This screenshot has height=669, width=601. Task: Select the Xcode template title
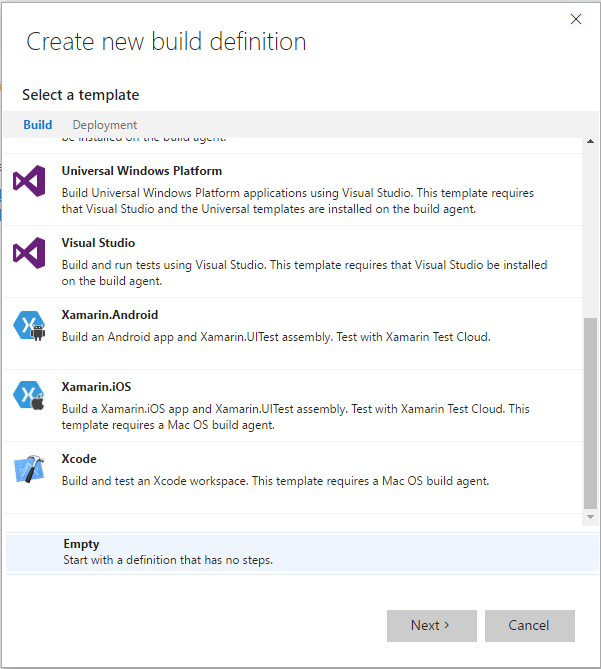pyautogui.click(x=79, y=459)
